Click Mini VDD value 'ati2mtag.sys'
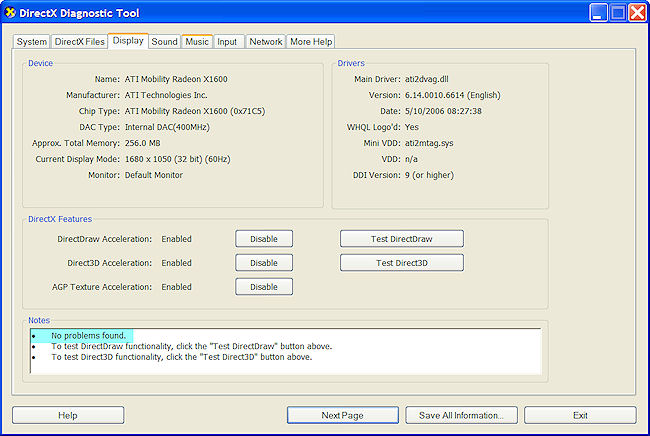The height and width of the screenshot is (436, 650). [429, 143]
